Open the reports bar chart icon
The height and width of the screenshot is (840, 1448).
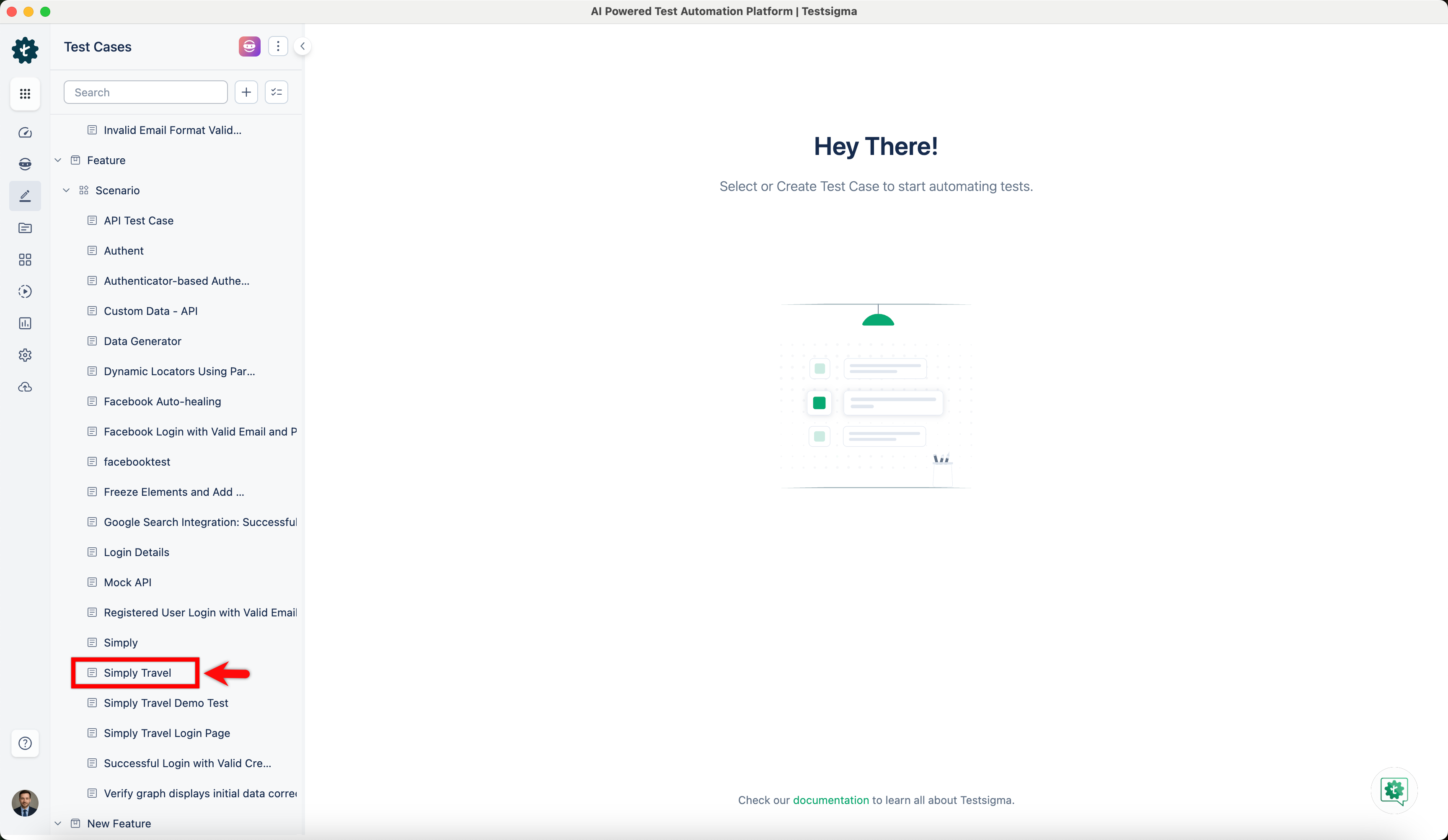pyautogui.click(x=25, y=323)
